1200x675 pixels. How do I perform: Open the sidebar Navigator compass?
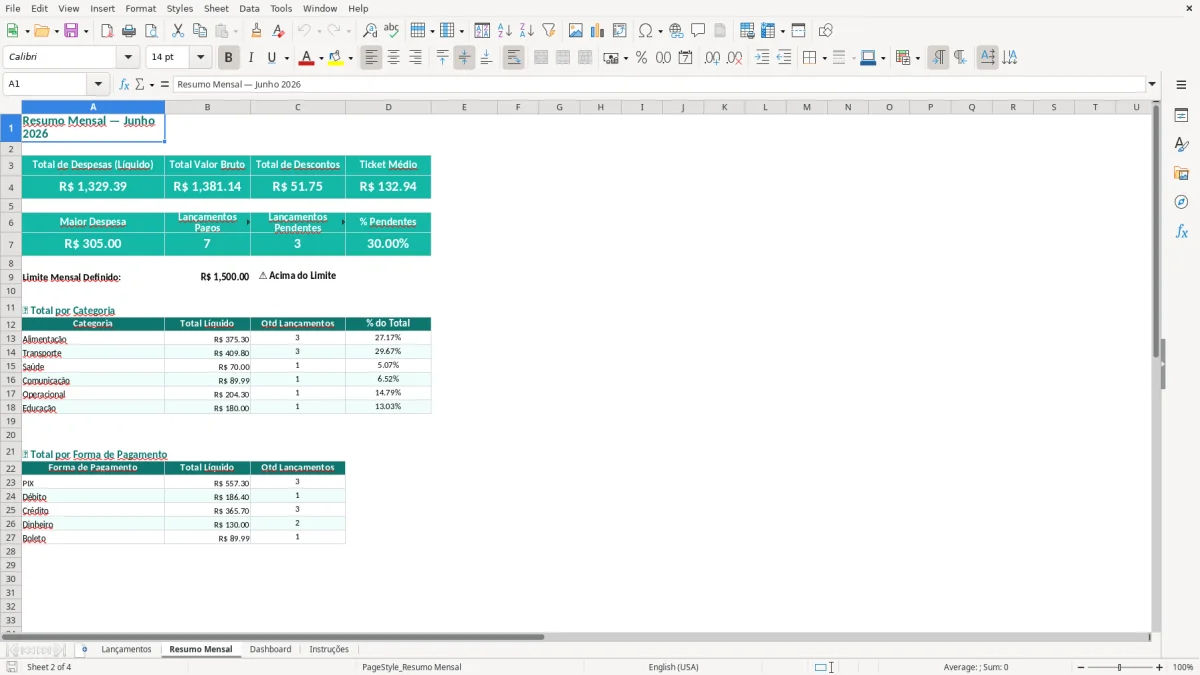(1181, 202)
